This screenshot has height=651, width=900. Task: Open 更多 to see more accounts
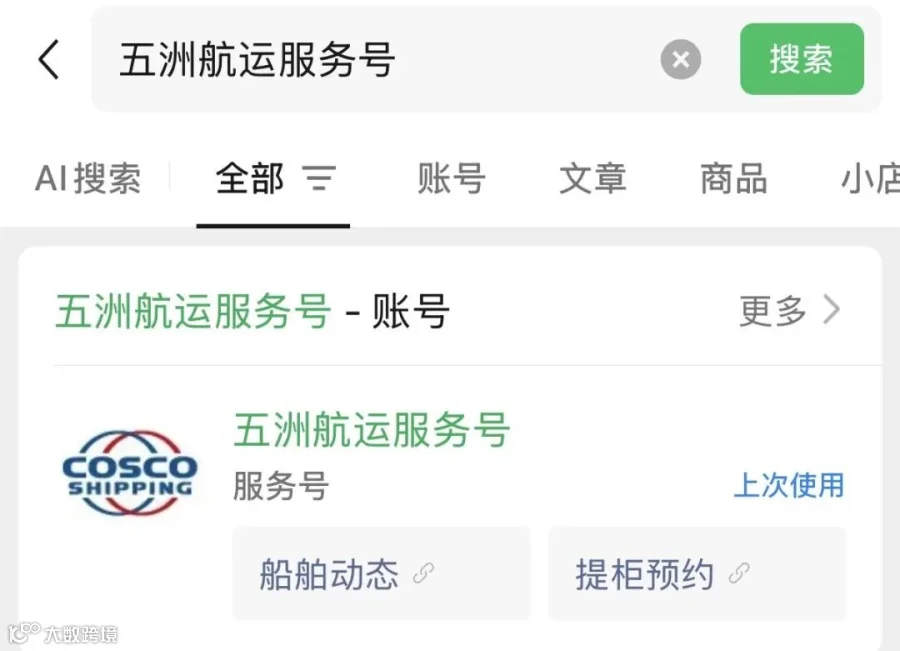click(773, 310)
